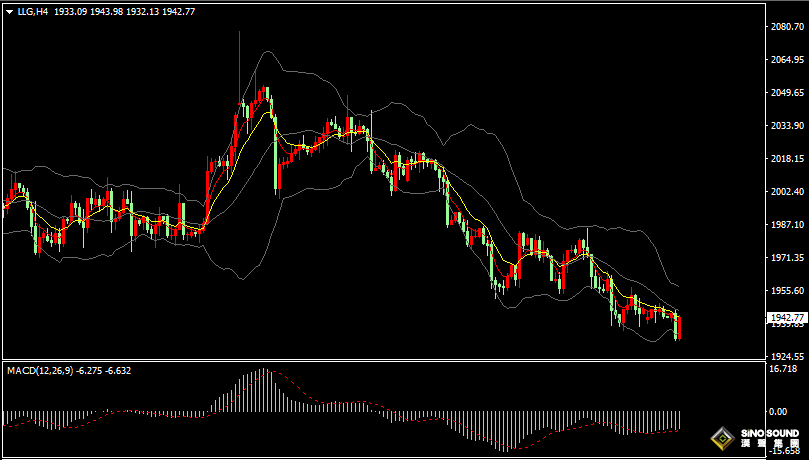Click the MACD histogram peak bar
This screenshot has width=809, height=460.
[263, 389]
